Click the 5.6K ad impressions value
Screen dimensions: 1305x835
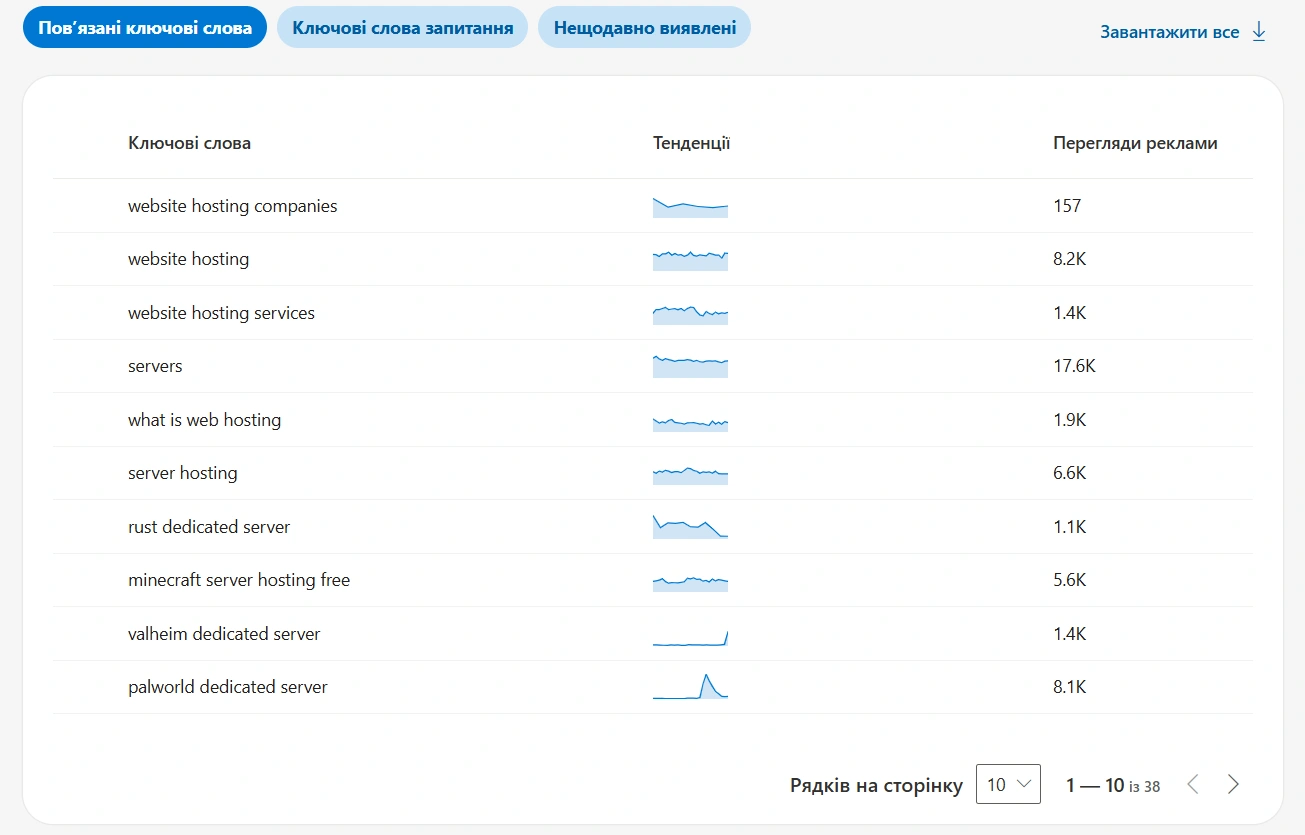1069,580
